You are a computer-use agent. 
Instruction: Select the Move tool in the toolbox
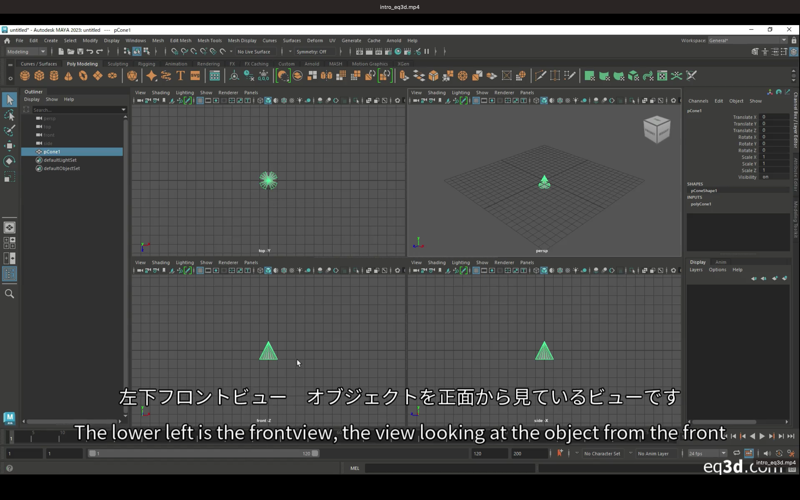pos(9,145)
